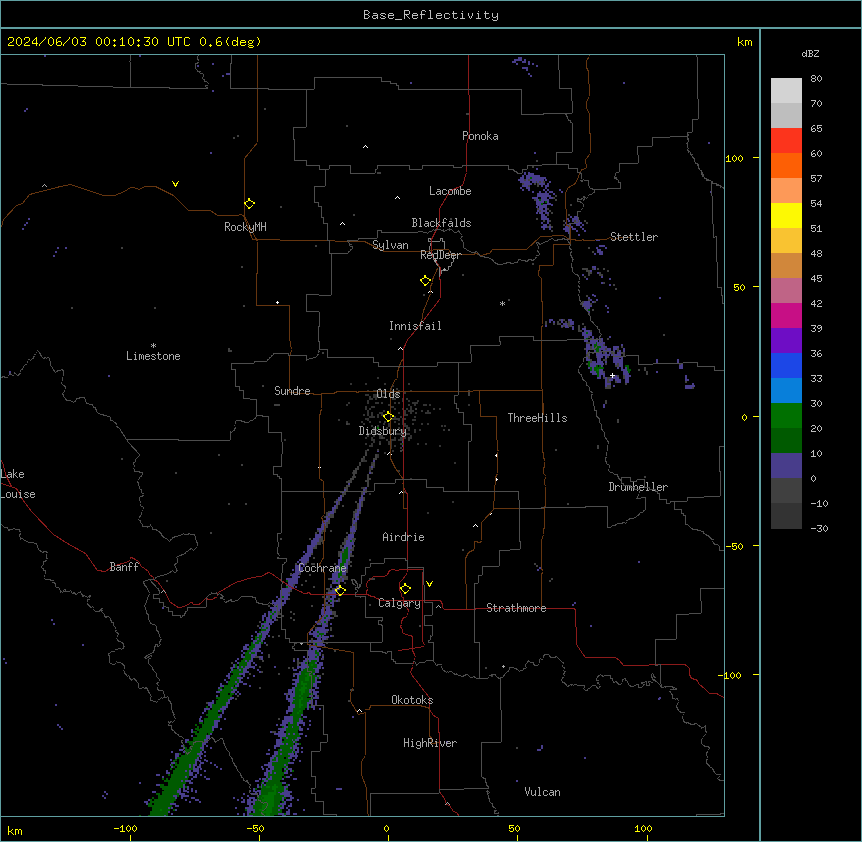862x842 pixels.
Task: Click the Vulcan city label
Action: [x=543, y=792]
